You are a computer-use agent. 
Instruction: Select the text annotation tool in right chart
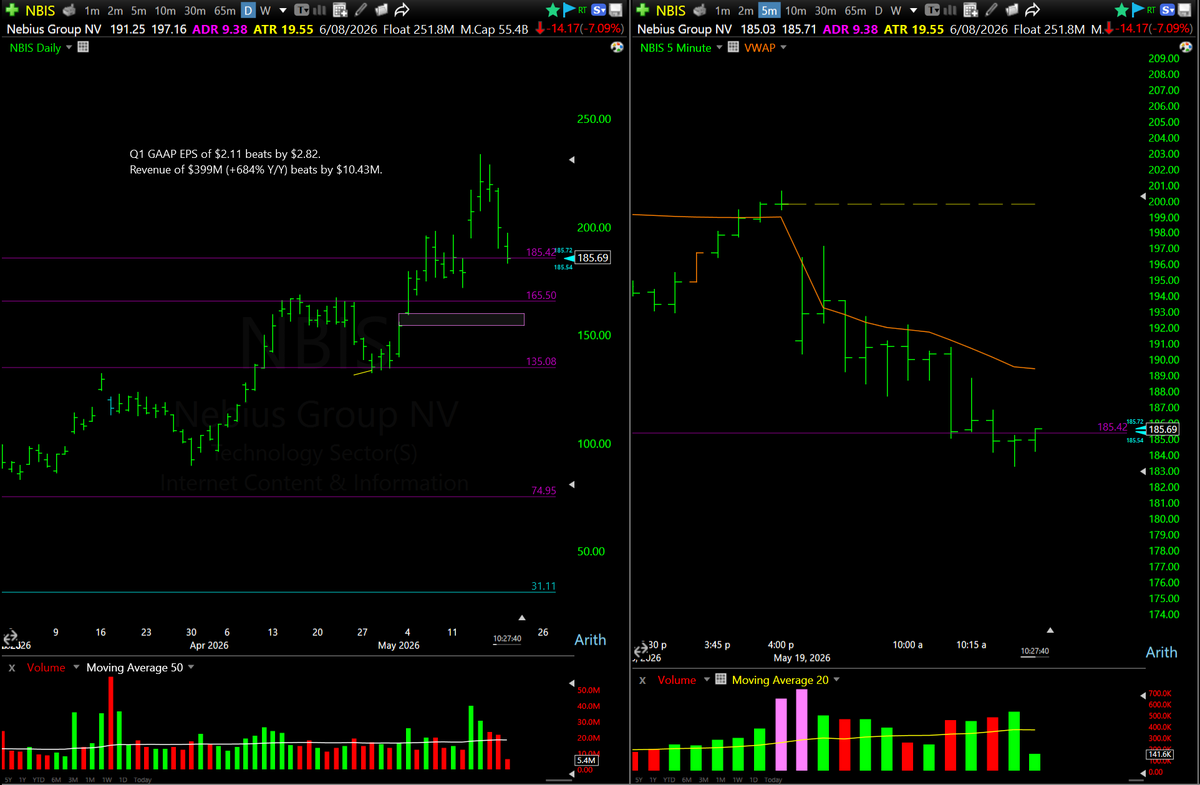click(x=932, y=9)
